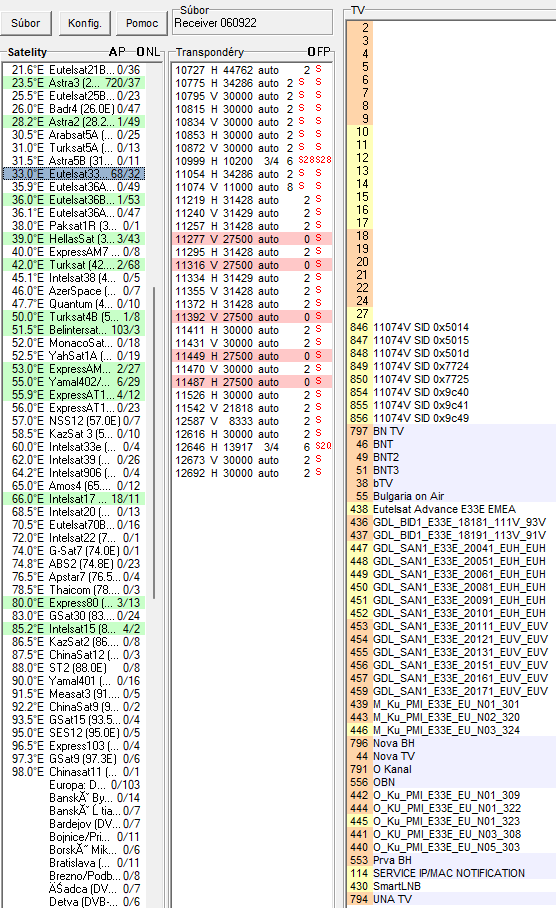556x908 pixels.
Task: Select TV channel O Kanal
Action: coord(451,769)
